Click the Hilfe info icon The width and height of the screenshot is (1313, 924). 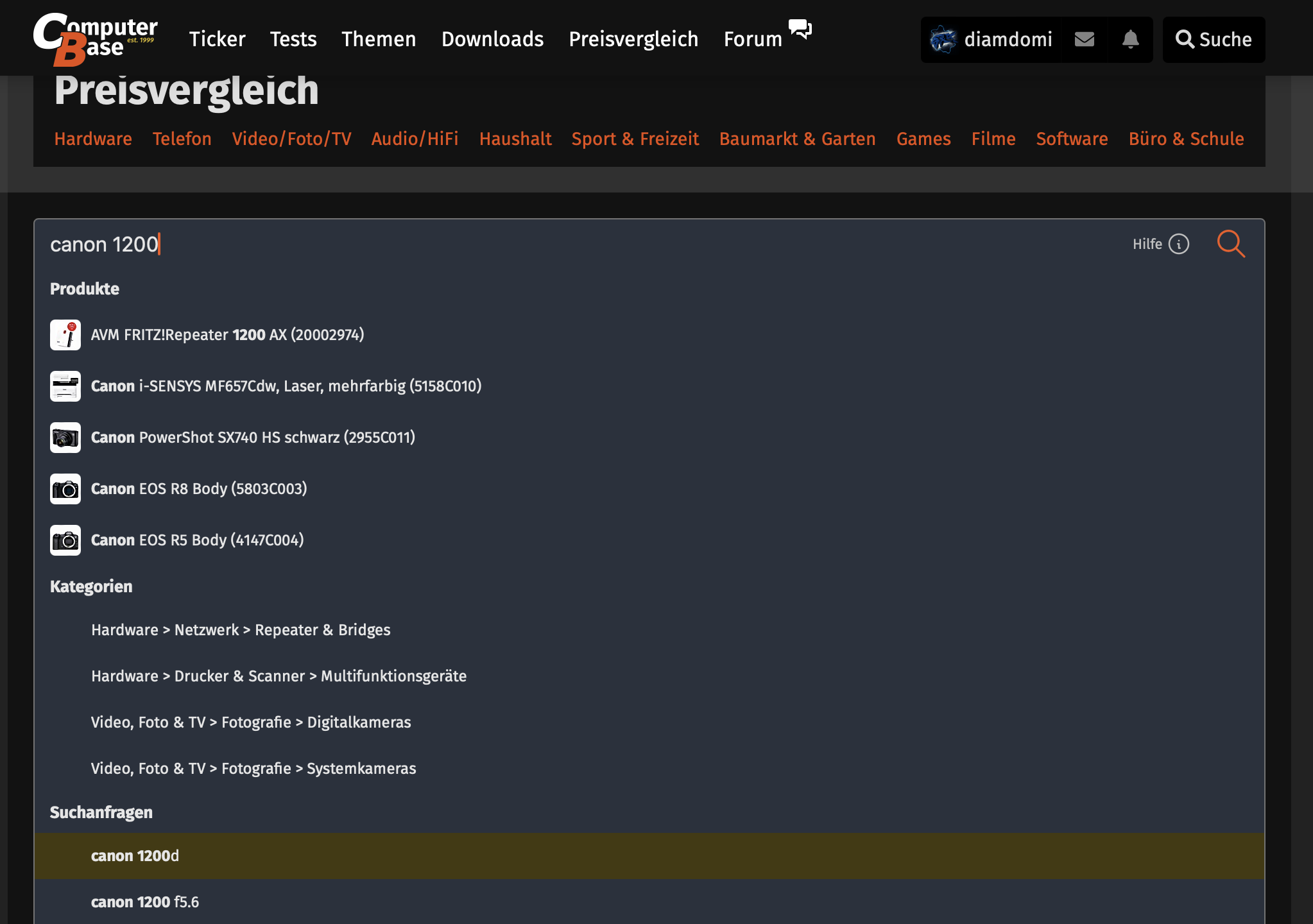coord(1178,244)
